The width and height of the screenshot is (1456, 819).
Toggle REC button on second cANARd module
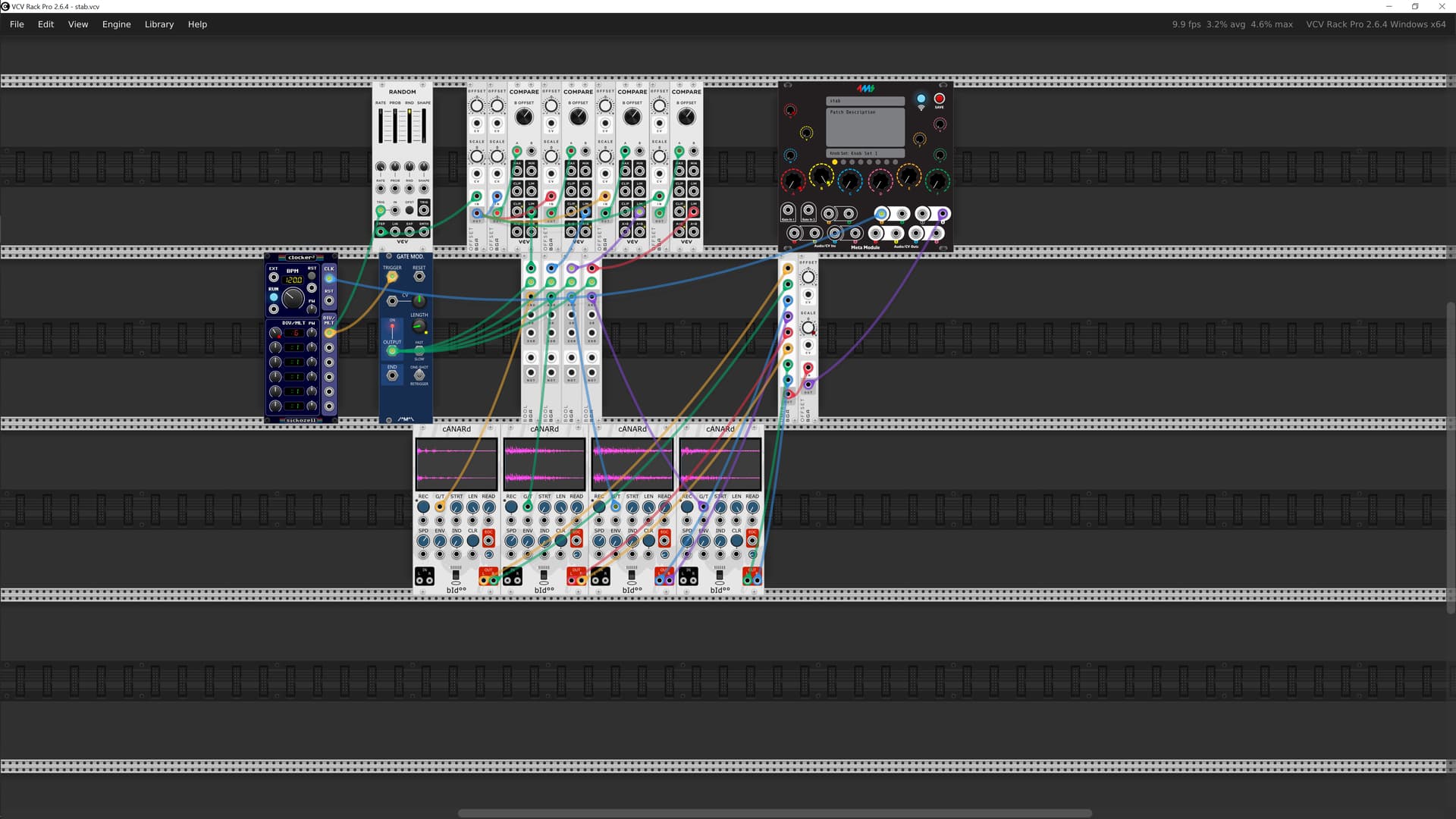(511, 507)
